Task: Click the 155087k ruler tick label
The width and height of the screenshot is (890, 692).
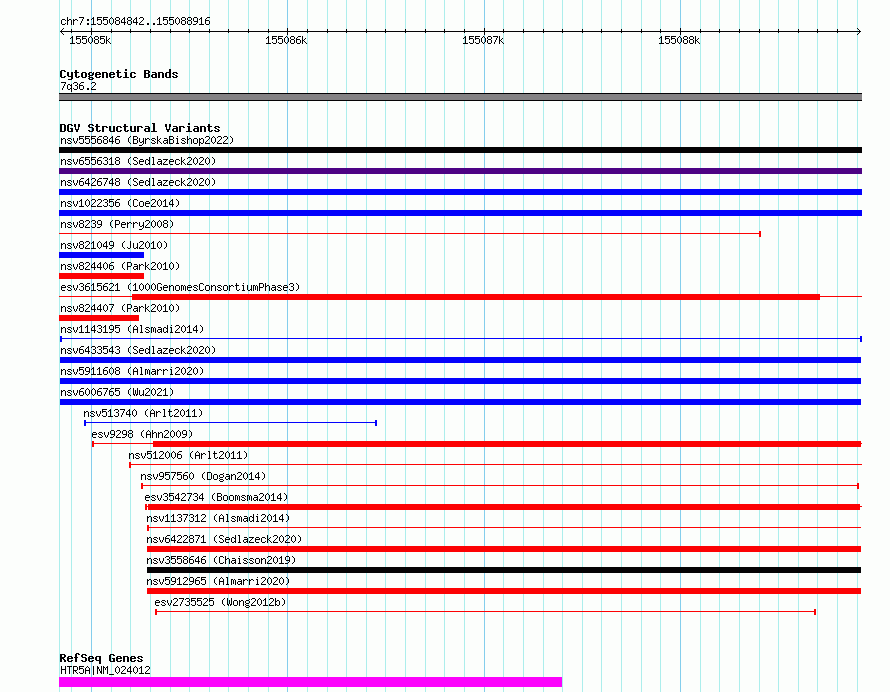Action: click(x=483, y=40)
